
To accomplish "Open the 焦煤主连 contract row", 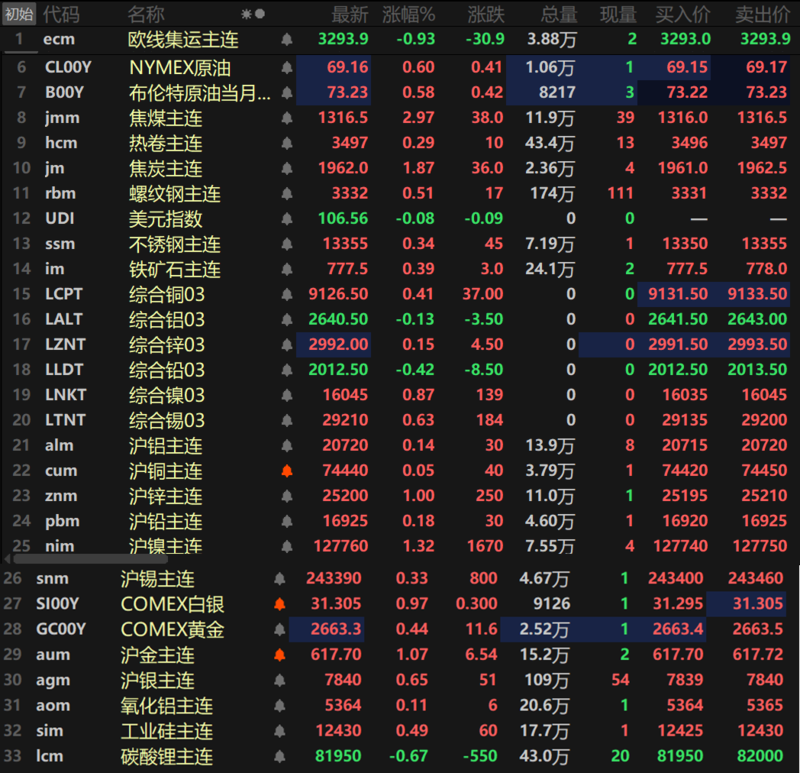I will 165,118.
